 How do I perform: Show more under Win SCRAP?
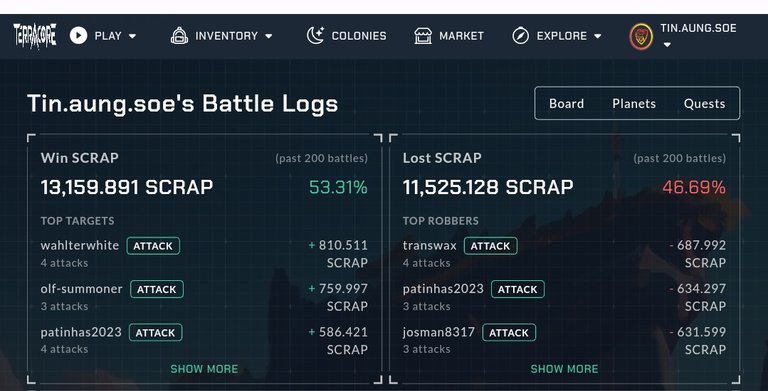point(204,369)
